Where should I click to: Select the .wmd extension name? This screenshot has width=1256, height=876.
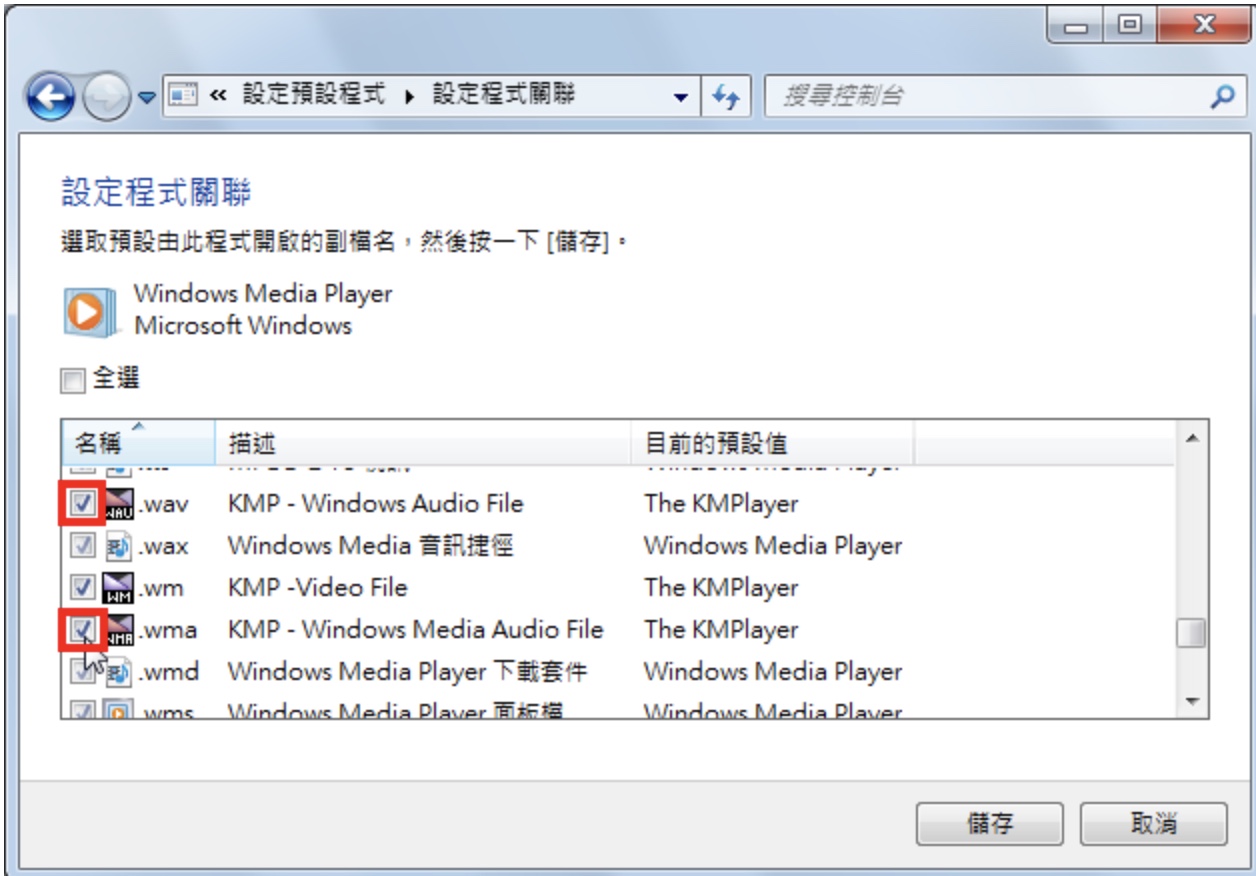click(169, 672)
